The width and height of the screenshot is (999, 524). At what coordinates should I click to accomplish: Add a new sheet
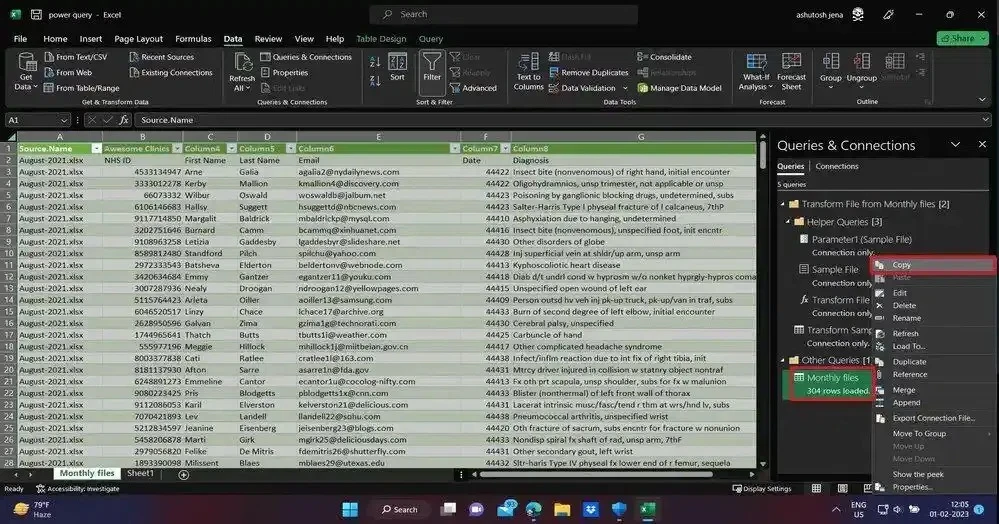(x=183, y=474)
